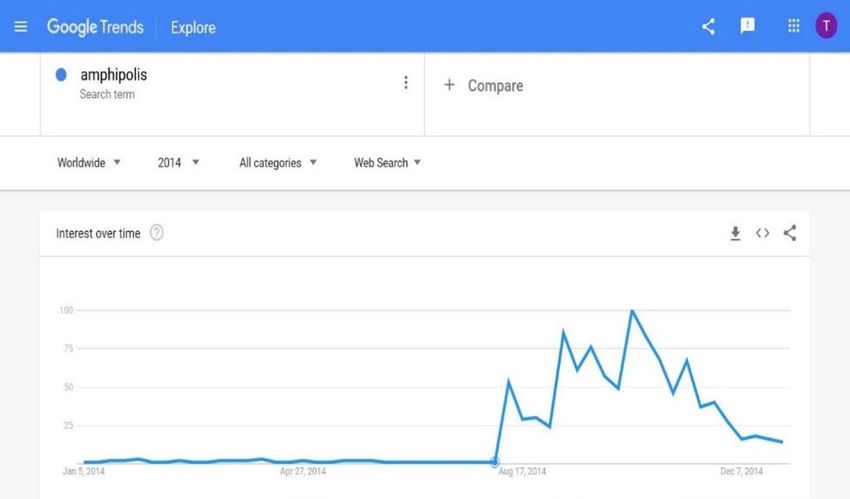Open the Web Search type dropdown
Screen dimensions: 850x499
click(x=387, y=163)
